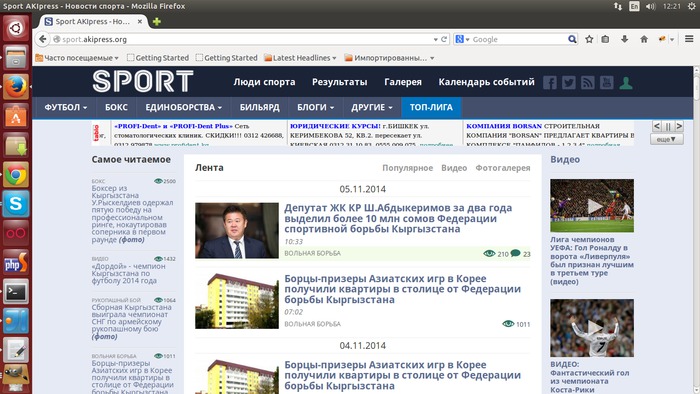Reload the page with refresh icon
700x394 pixels.
tap(444, 39)
